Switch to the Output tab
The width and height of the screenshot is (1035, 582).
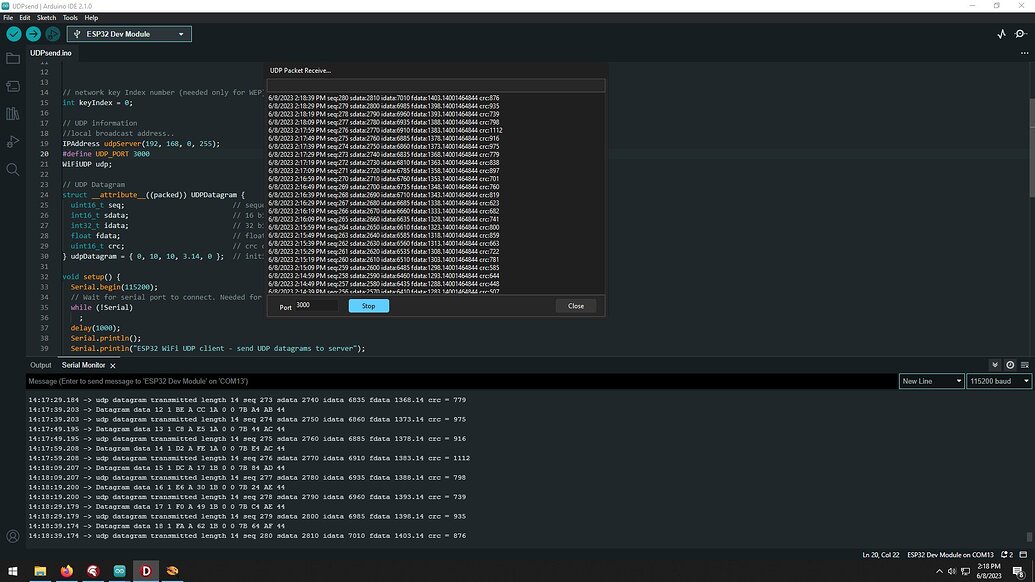pos(40,365)
